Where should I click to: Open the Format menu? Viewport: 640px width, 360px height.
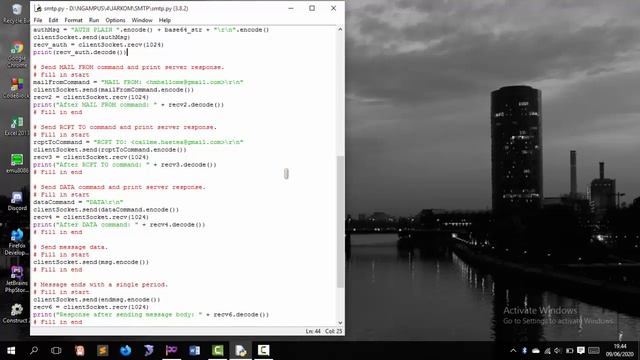pyautogui.click(x=73, y=20)
